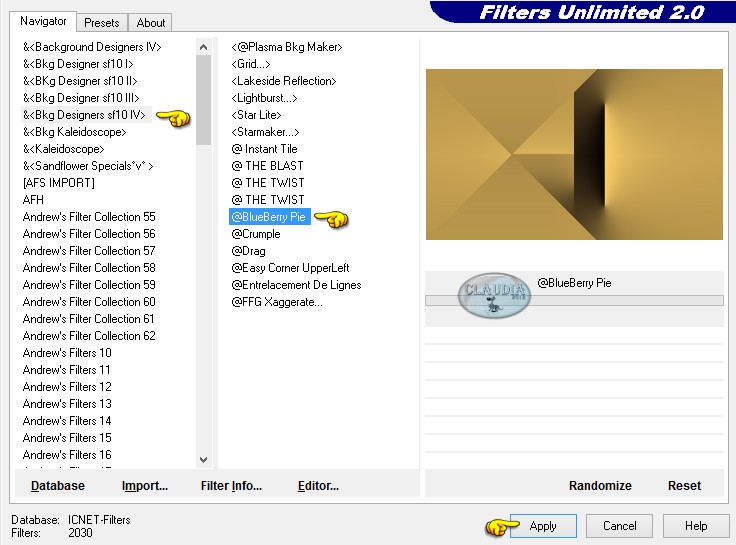The width and height of the screenshot is (736, 545).
Task: Click the category list scrollbar thumb
Action: [x=203, y=100]
